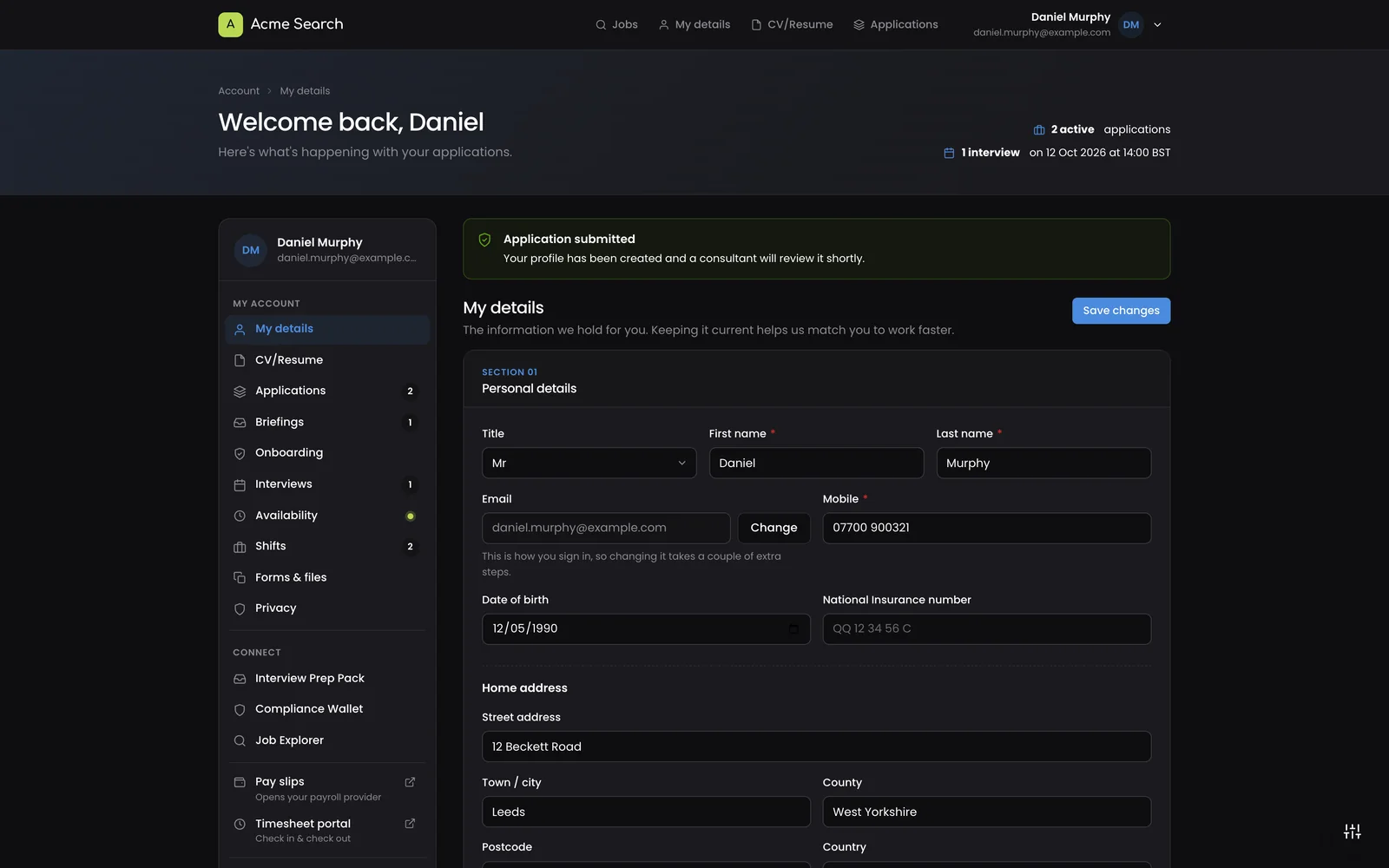The image size is (1389, 868).
Task: Open the Title dropdown showing Mr
Action: (x=589, y=464)
